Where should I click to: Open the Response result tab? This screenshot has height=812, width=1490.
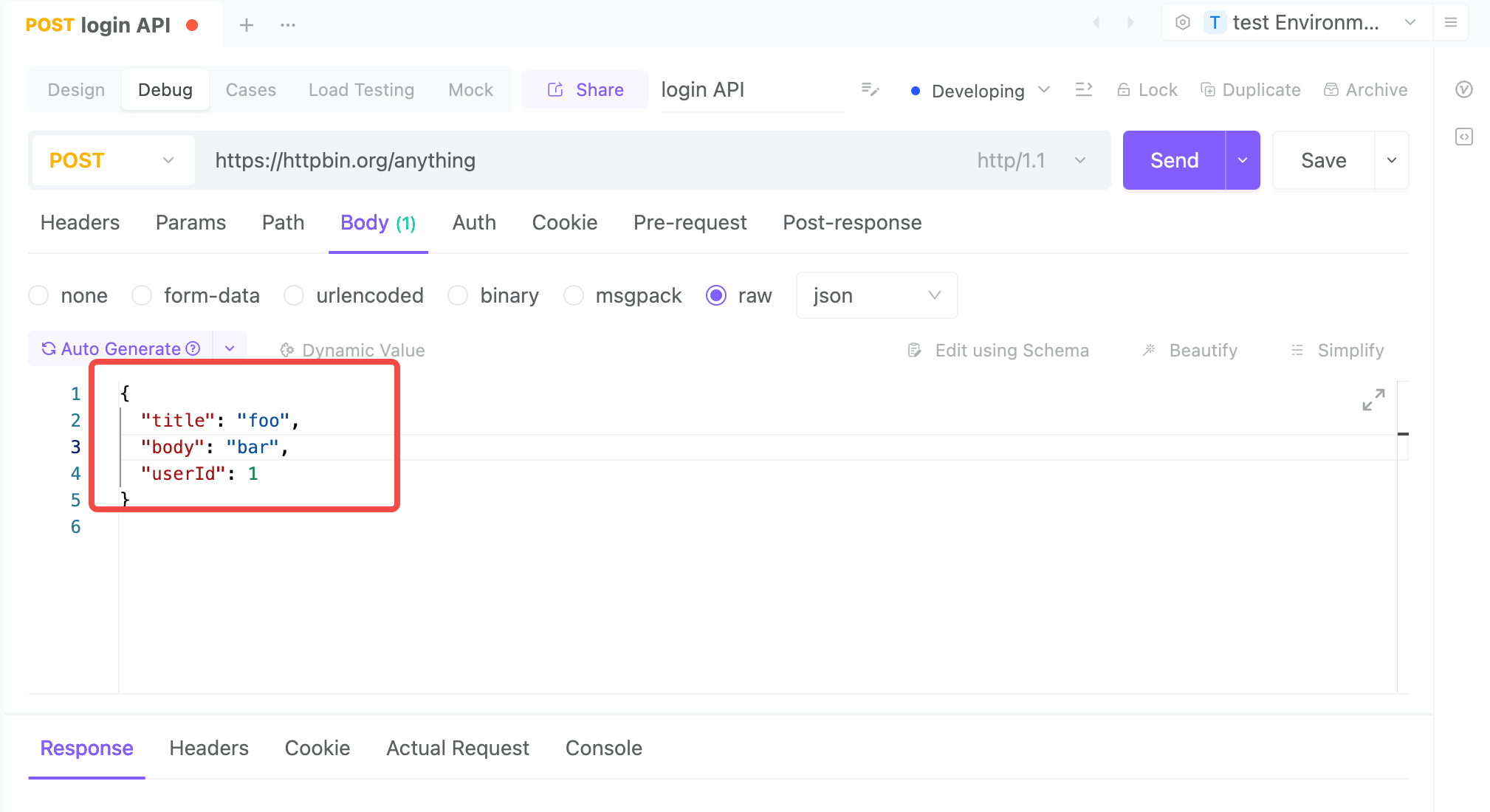(86, 748)
